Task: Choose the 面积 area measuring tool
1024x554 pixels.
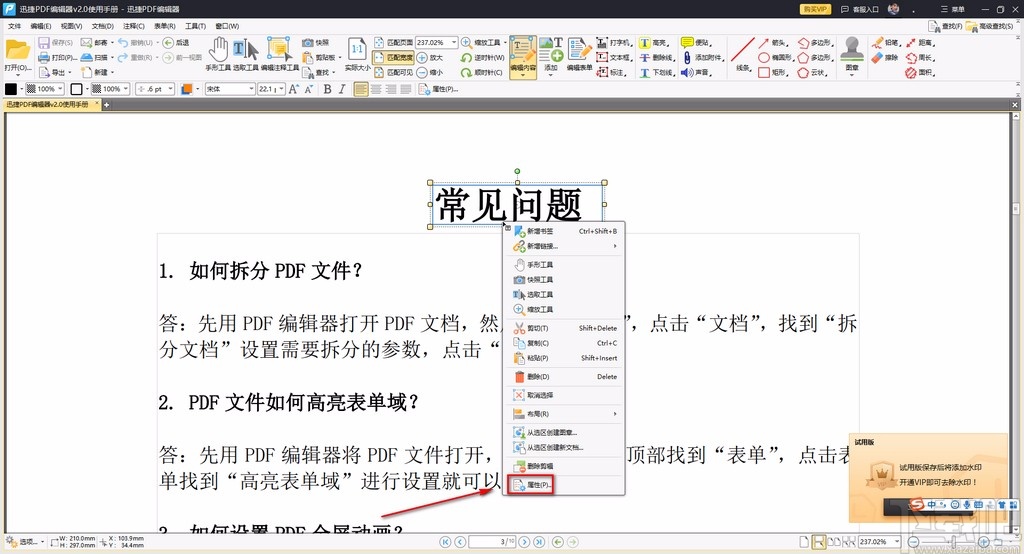Action: pyautogui.click(x=920, y=73)
